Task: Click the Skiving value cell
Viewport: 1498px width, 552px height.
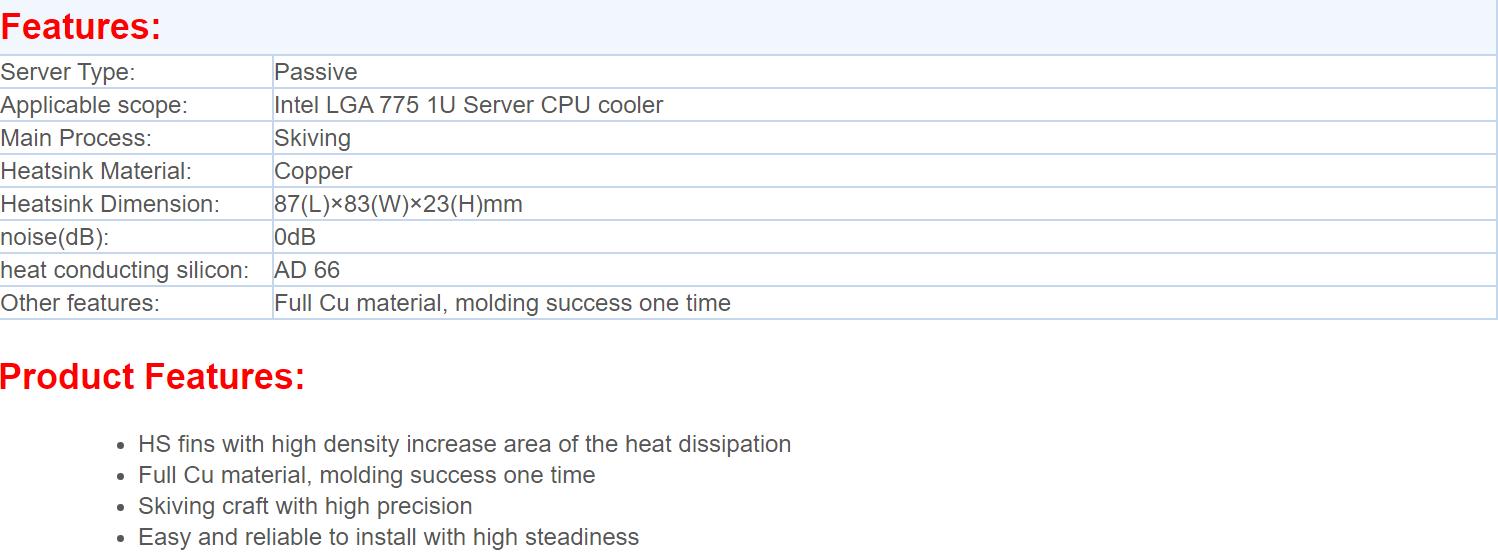Action: pyautogui.click(x=884, y=138)
